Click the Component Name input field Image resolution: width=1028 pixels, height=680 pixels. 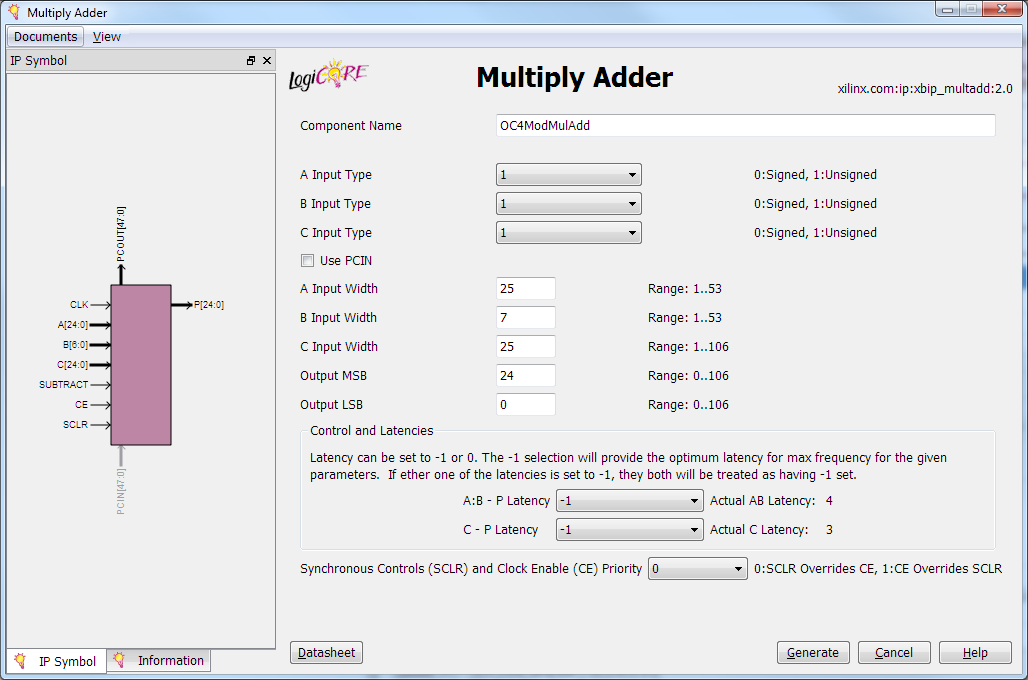pos(745,125)
